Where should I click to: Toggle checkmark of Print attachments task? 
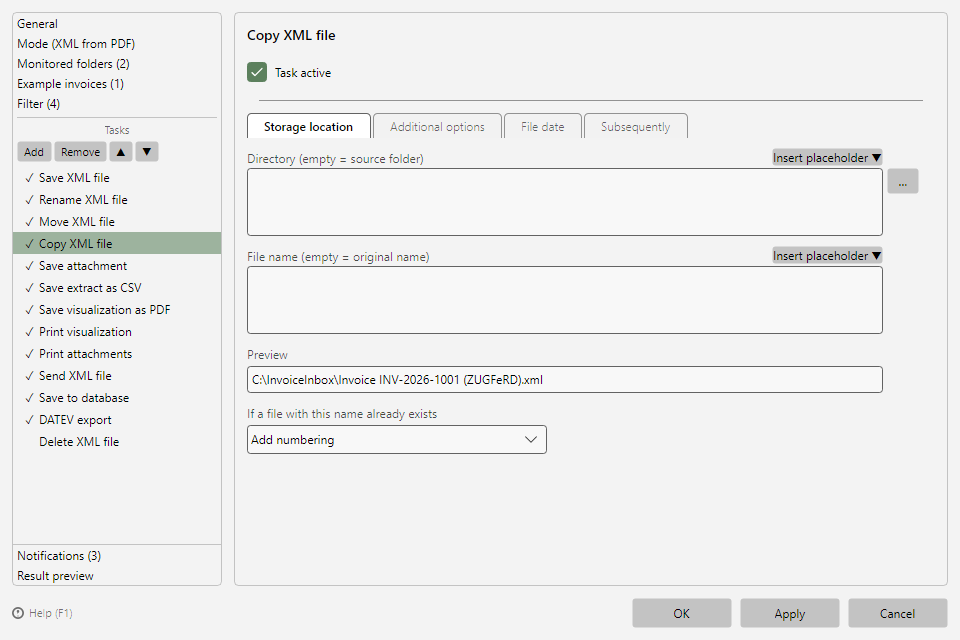tap(29, 355)
